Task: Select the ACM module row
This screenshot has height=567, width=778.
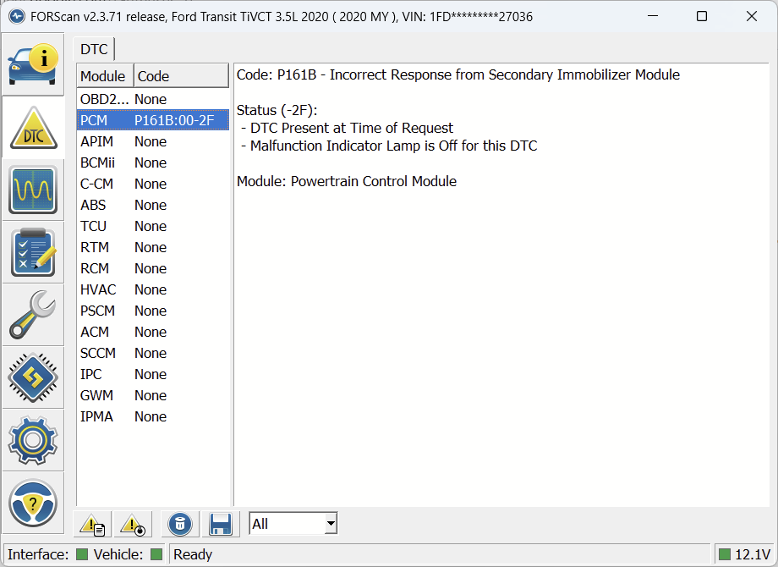Action: click(x=153, y=332)
